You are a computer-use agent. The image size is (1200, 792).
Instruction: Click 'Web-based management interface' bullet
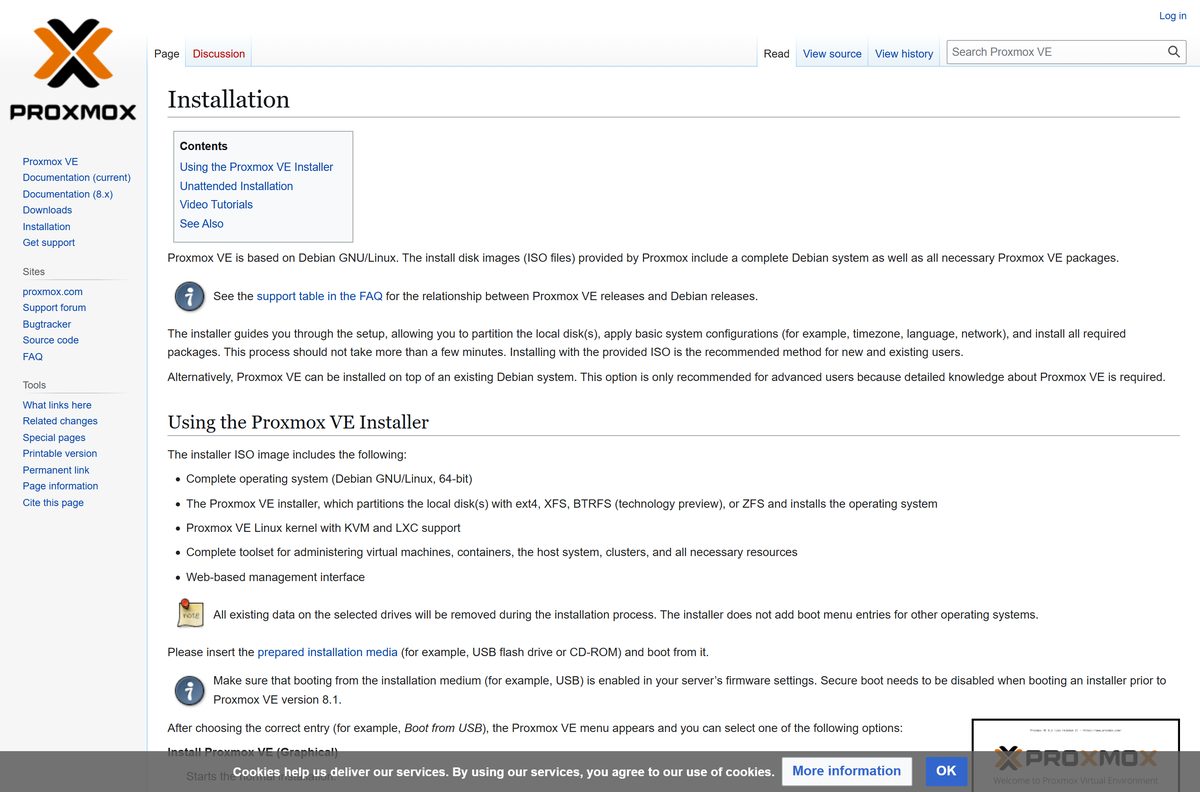pyautogui.click(x=275, y=577)
